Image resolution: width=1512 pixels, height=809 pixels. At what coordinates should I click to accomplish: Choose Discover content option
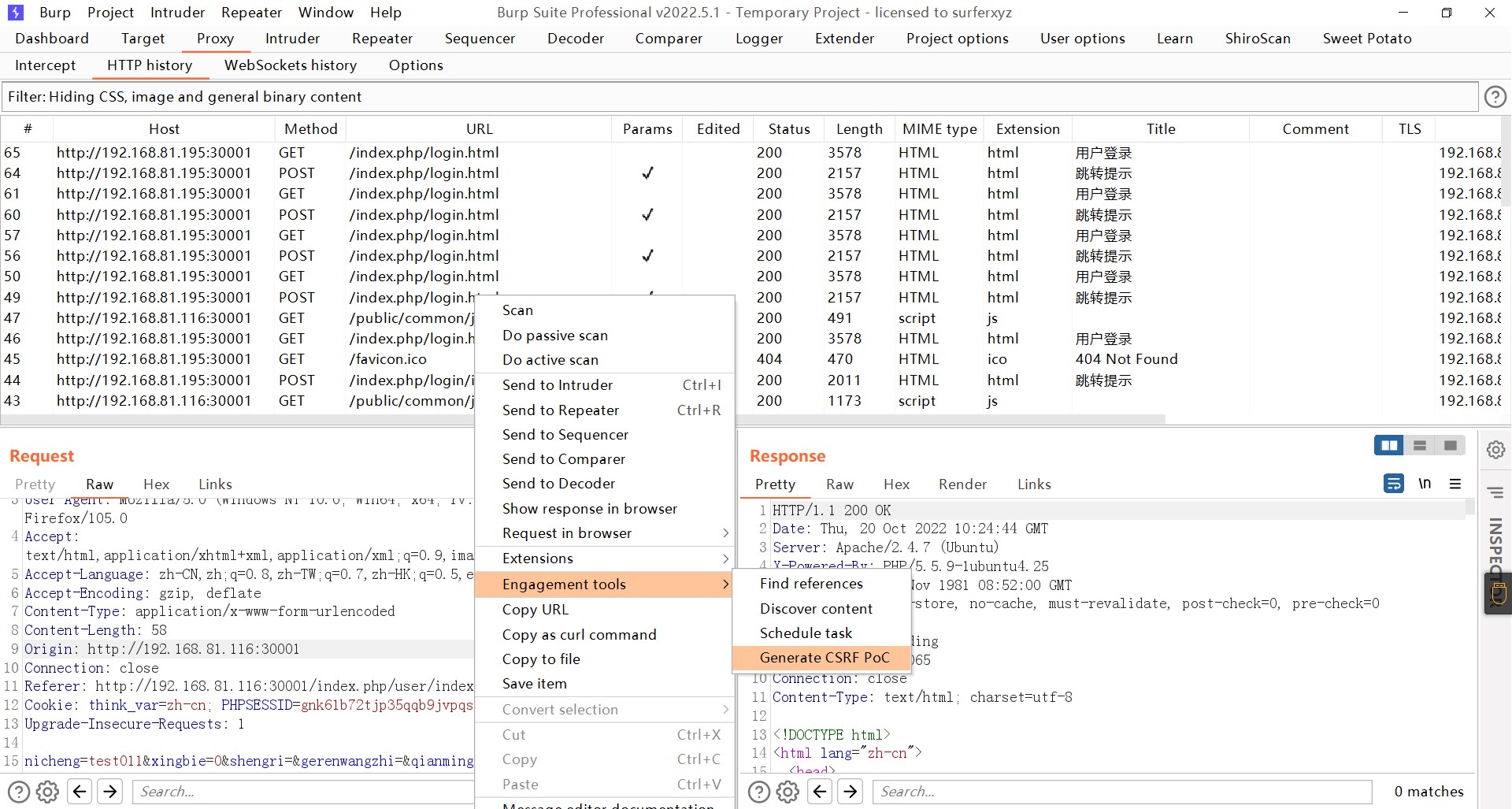[x=824, y=609]
